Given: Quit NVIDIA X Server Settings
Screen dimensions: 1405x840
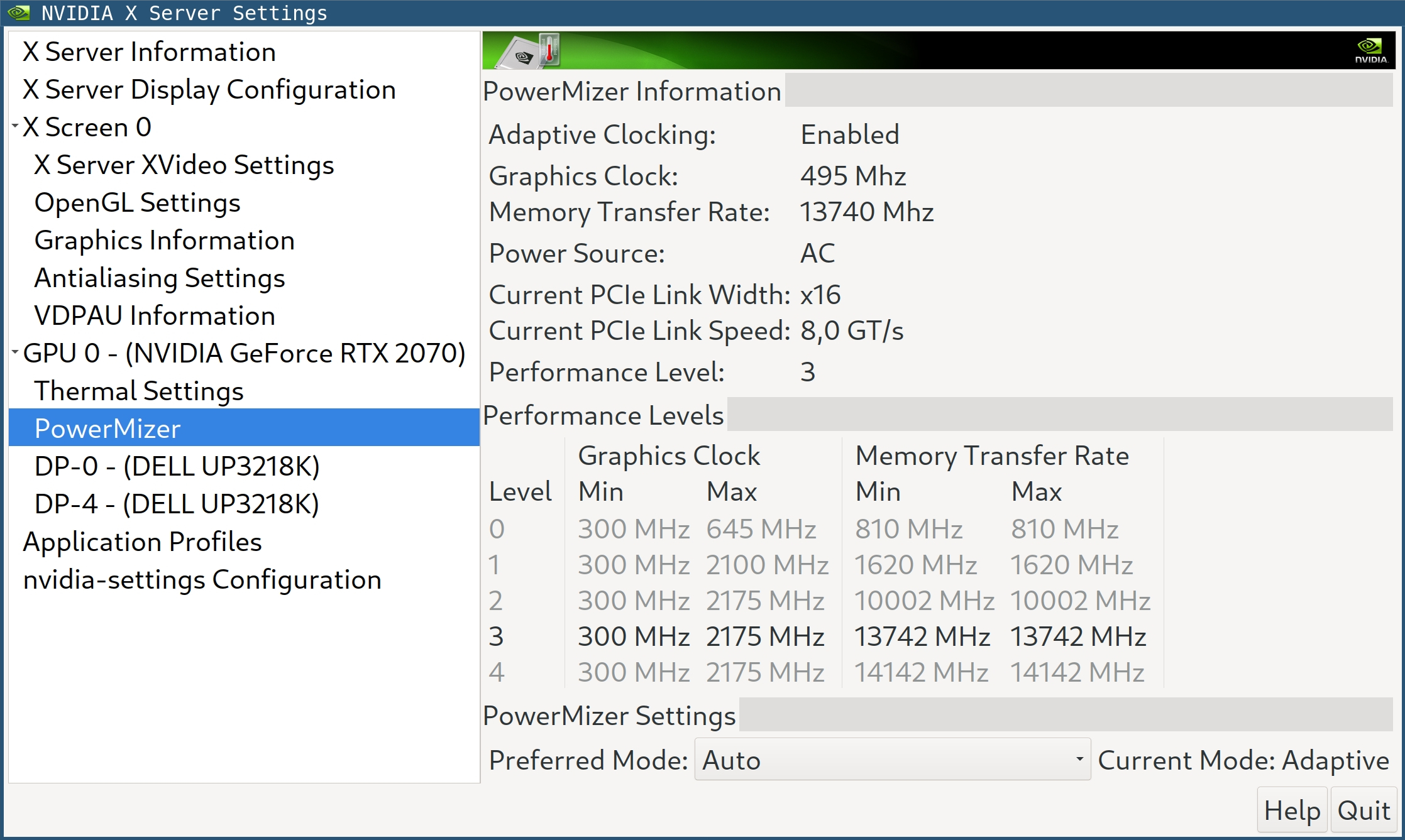Looking at the screenshot, I should pyautogui.click(x=1365, y=810).
